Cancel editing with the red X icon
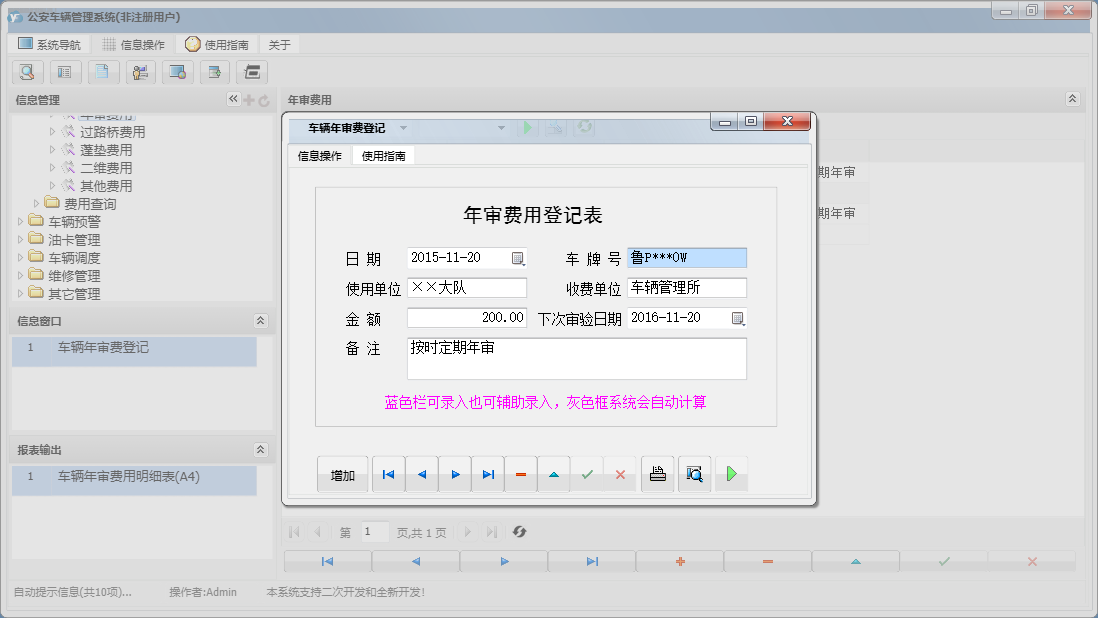 click(621, 473)
